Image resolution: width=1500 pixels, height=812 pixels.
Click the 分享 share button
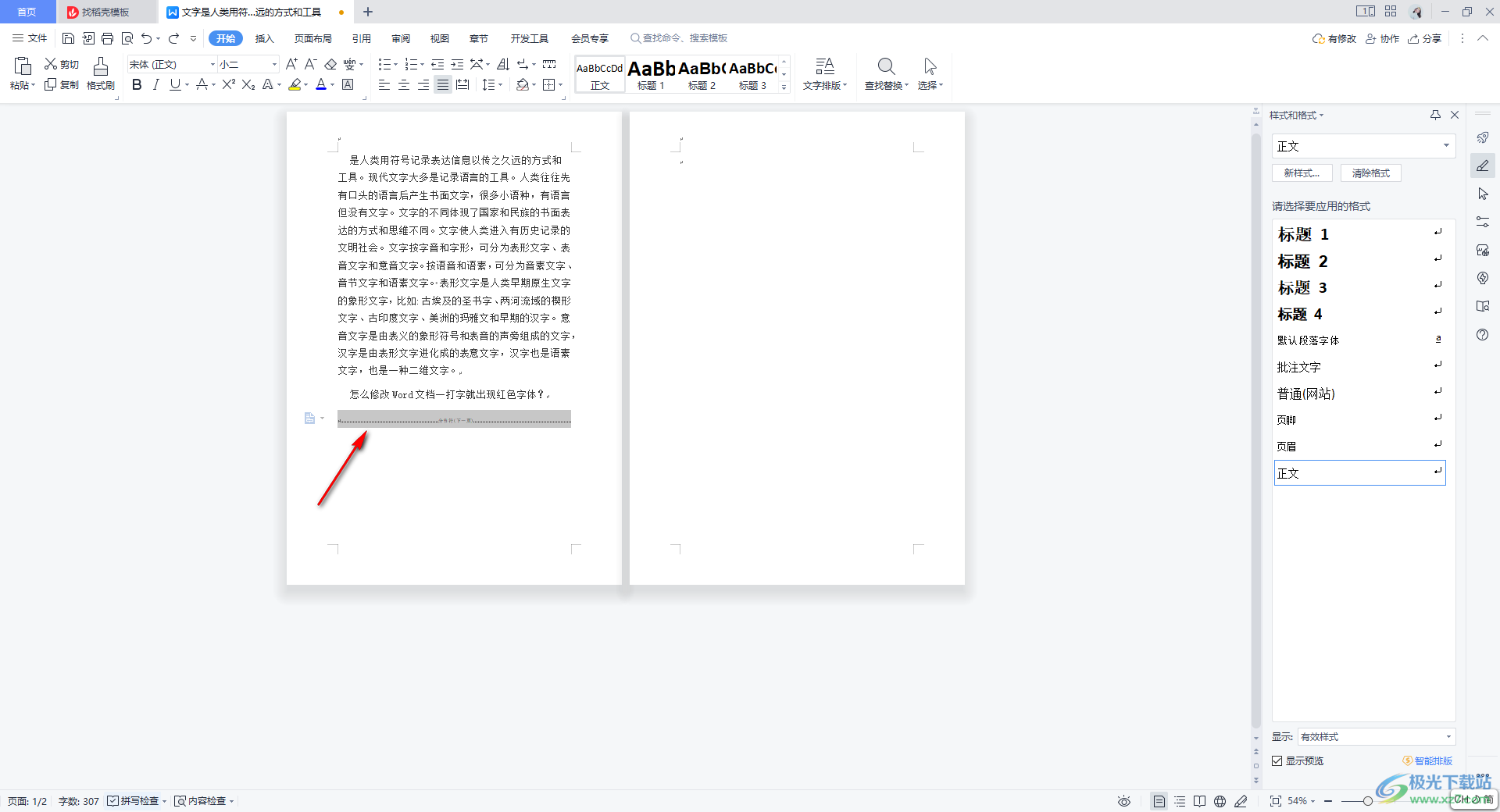pyautogui.click(x=1425, y=38)
